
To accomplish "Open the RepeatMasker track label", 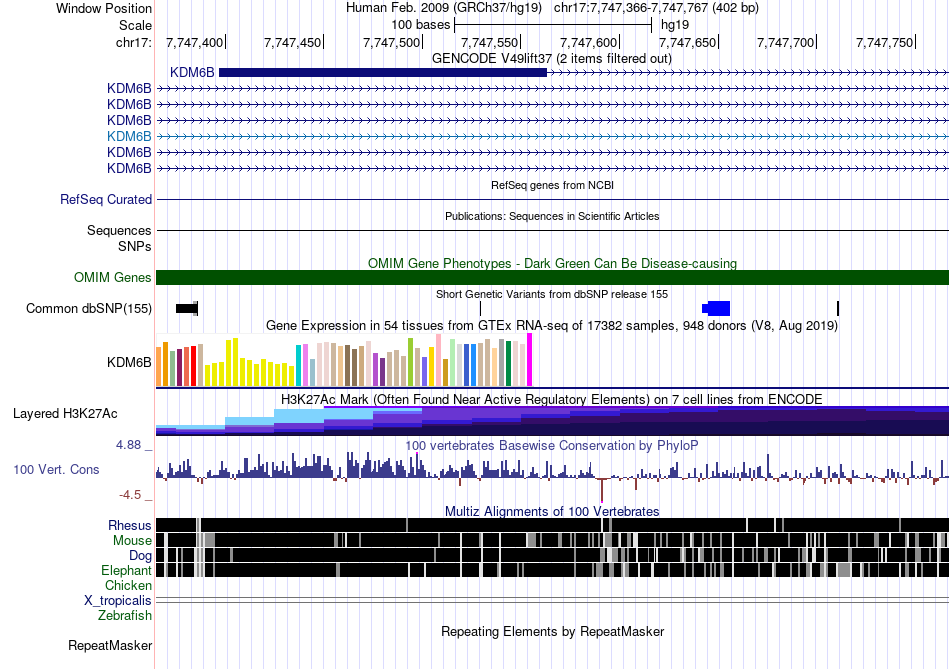I will pyautogui.click(x=109, y=646).
